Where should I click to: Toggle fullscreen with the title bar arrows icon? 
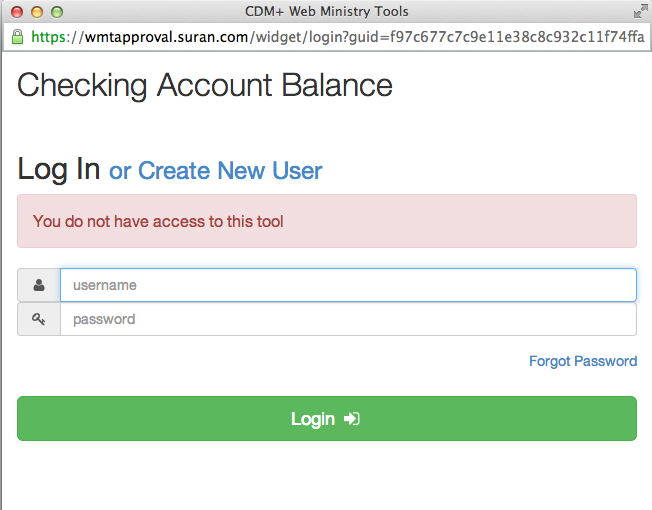[x=639, y=12]
